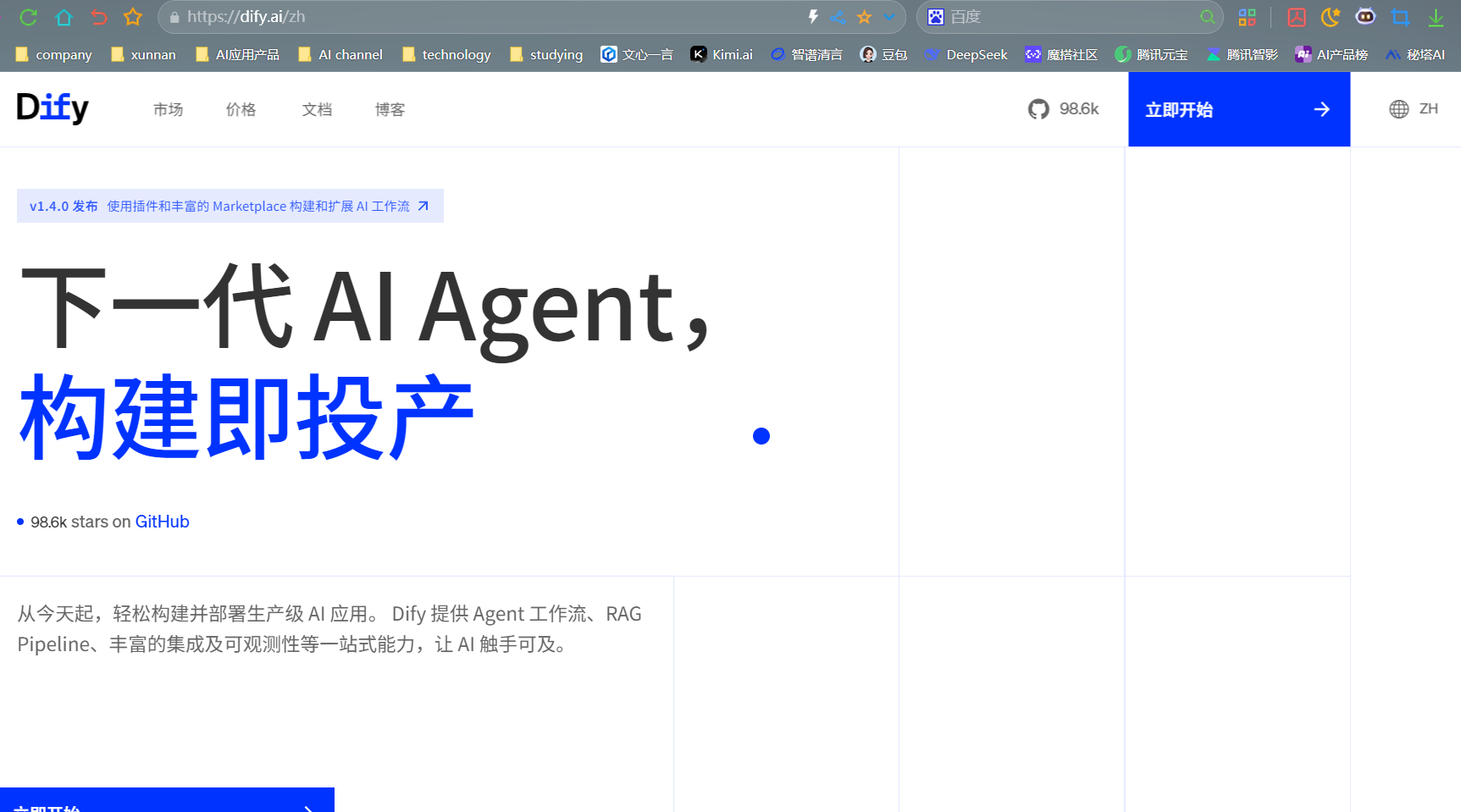Click into the 百度 search field
Image resolution: width=1461 pixels, height=812 pixels.
click(x=1071, y=17)
